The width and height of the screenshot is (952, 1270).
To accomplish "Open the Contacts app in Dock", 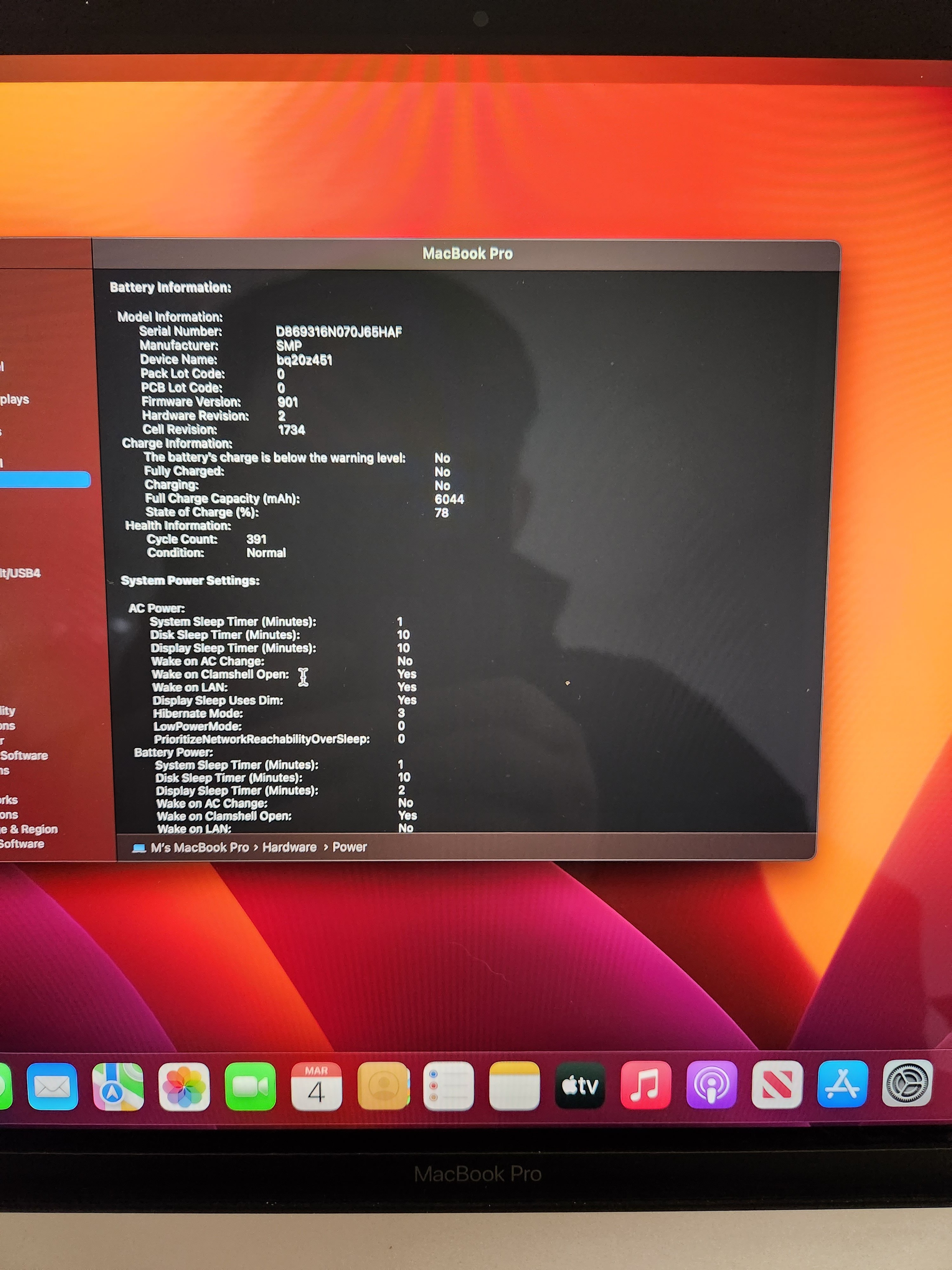I will [x=383, y=1086].
